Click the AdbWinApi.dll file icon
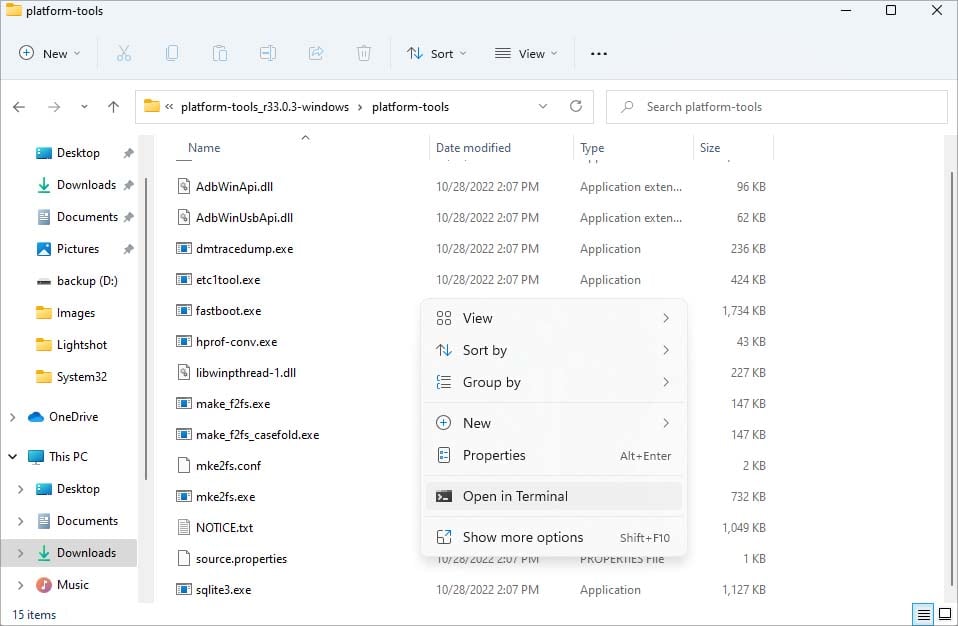Image resolution: width=958 pixels, height=626 pixels. (x=183, y=186)
